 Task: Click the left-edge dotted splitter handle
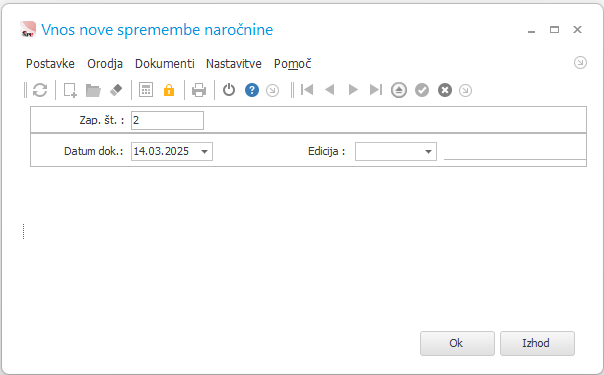pos(23,232)
